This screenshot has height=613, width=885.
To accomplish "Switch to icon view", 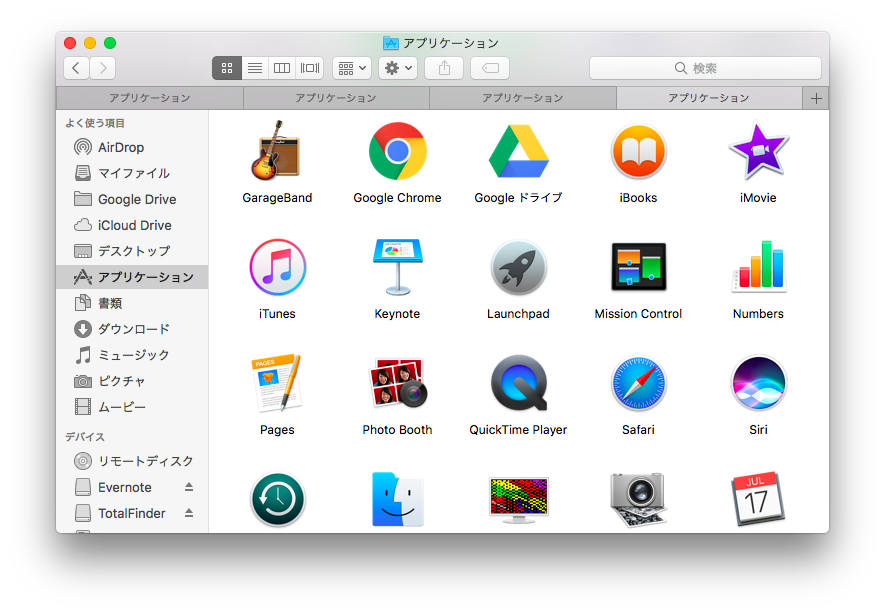I will click(227, 68).
